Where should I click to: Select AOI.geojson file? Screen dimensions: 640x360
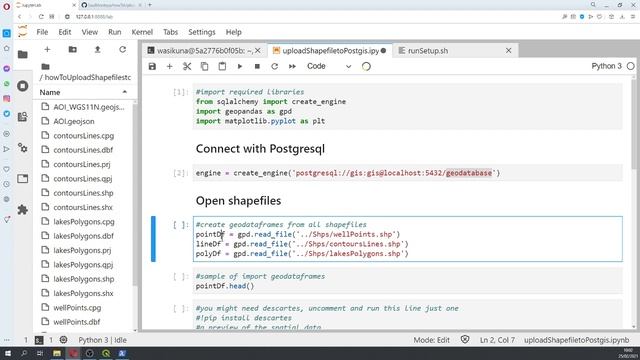pyautogui.click(x=84, y=121)
